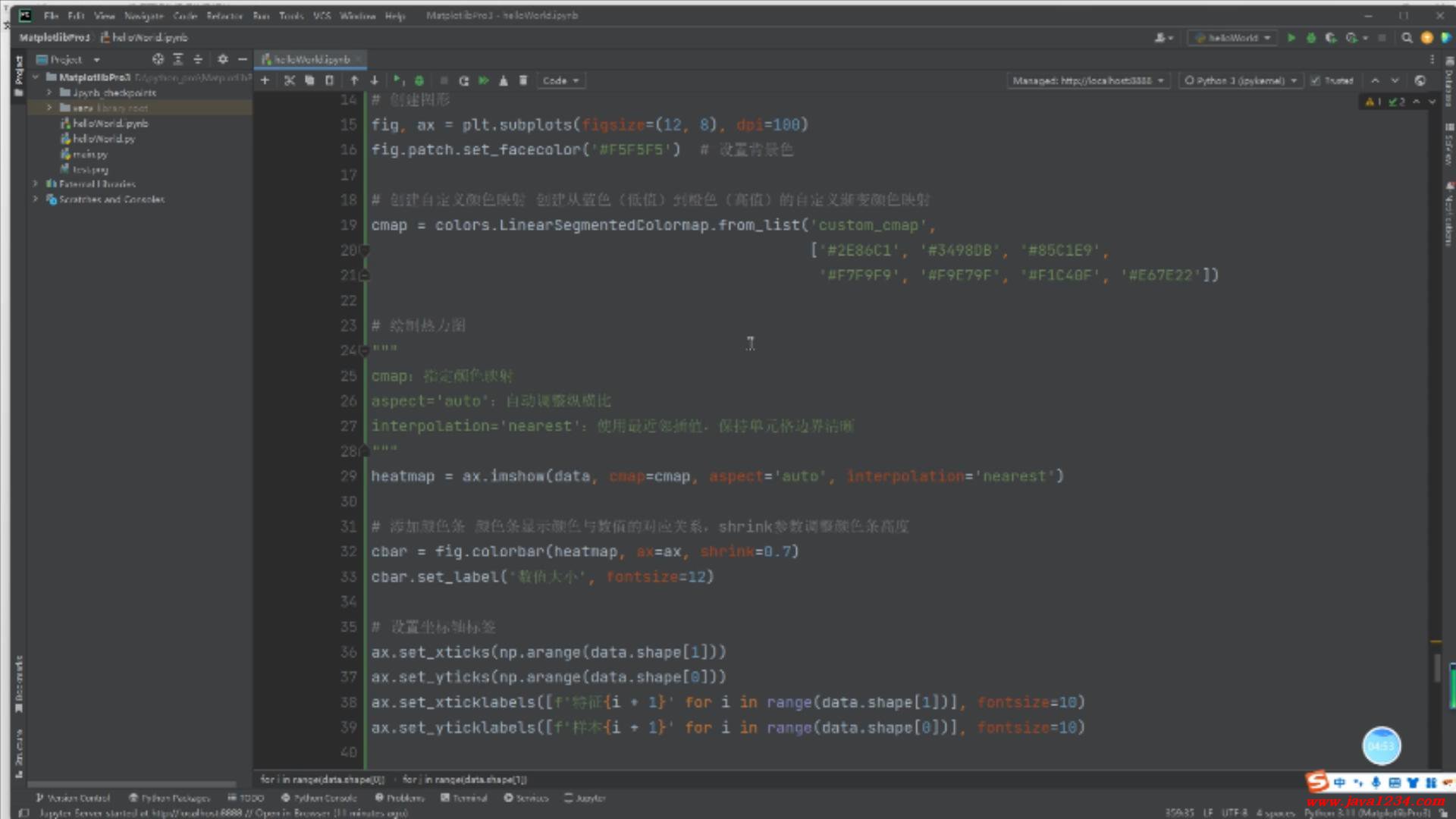Toggle the Trusted notebook checkbox

pyautogui.click(x=1316, y=80)
